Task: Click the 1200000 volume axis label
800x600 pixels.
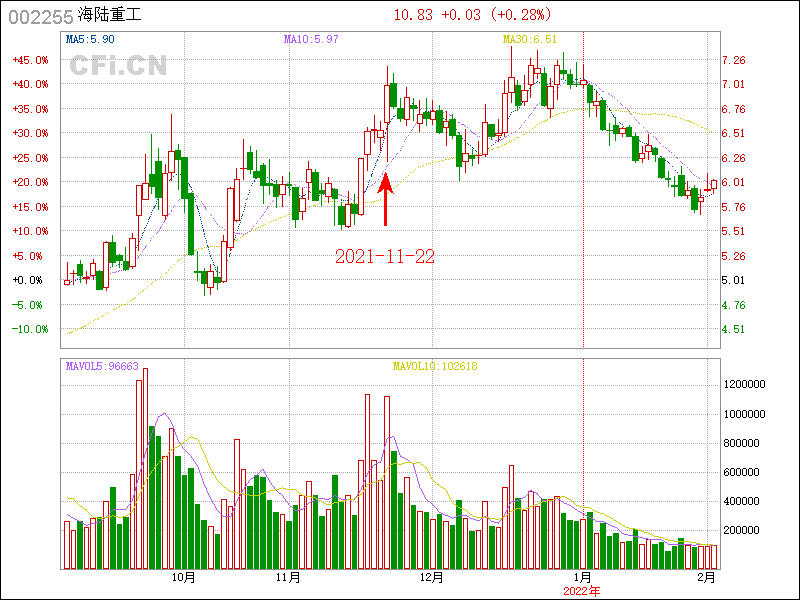Action: click(745, 384)
